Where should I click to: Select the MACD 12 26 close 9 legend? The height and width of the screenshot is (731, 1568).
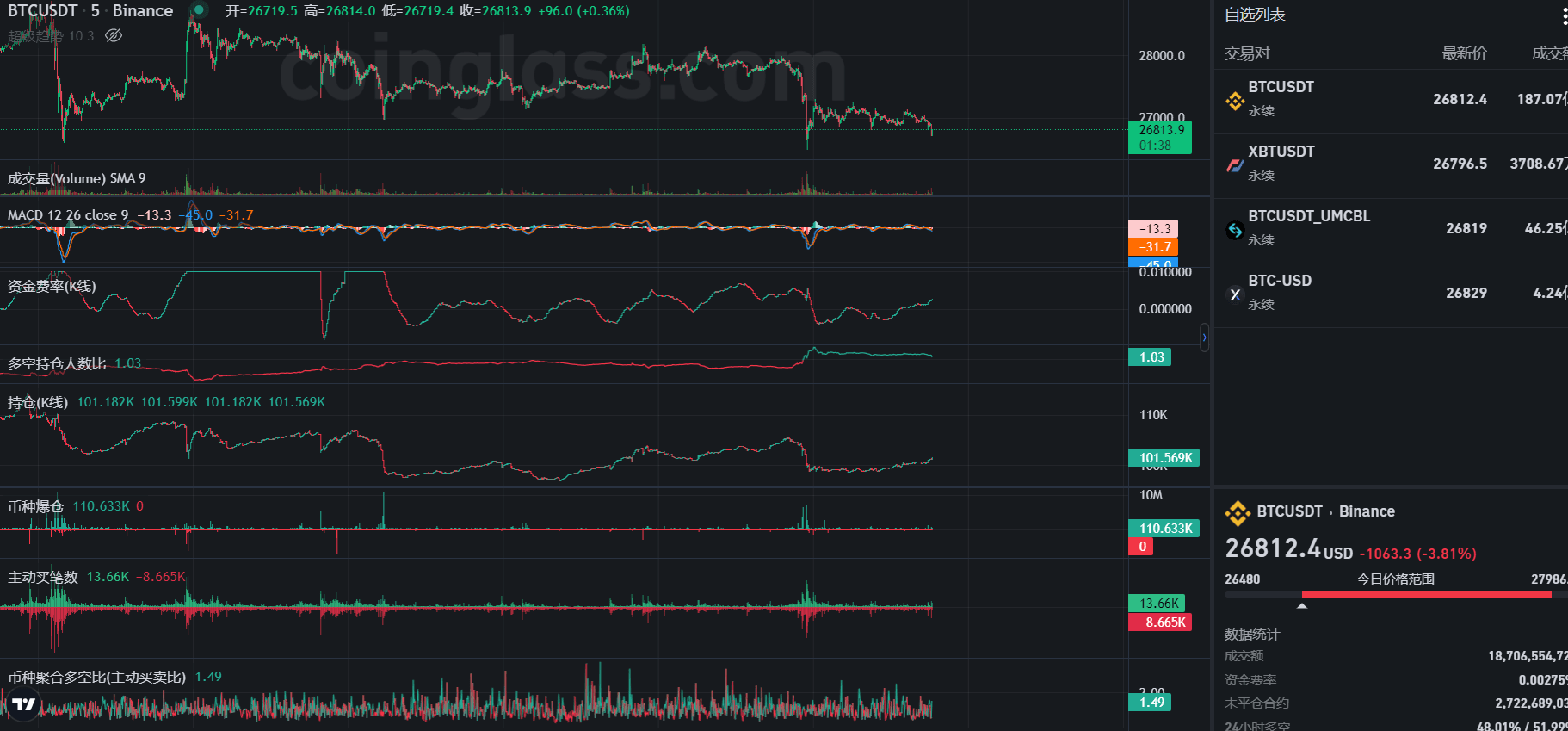pos(68,214)
